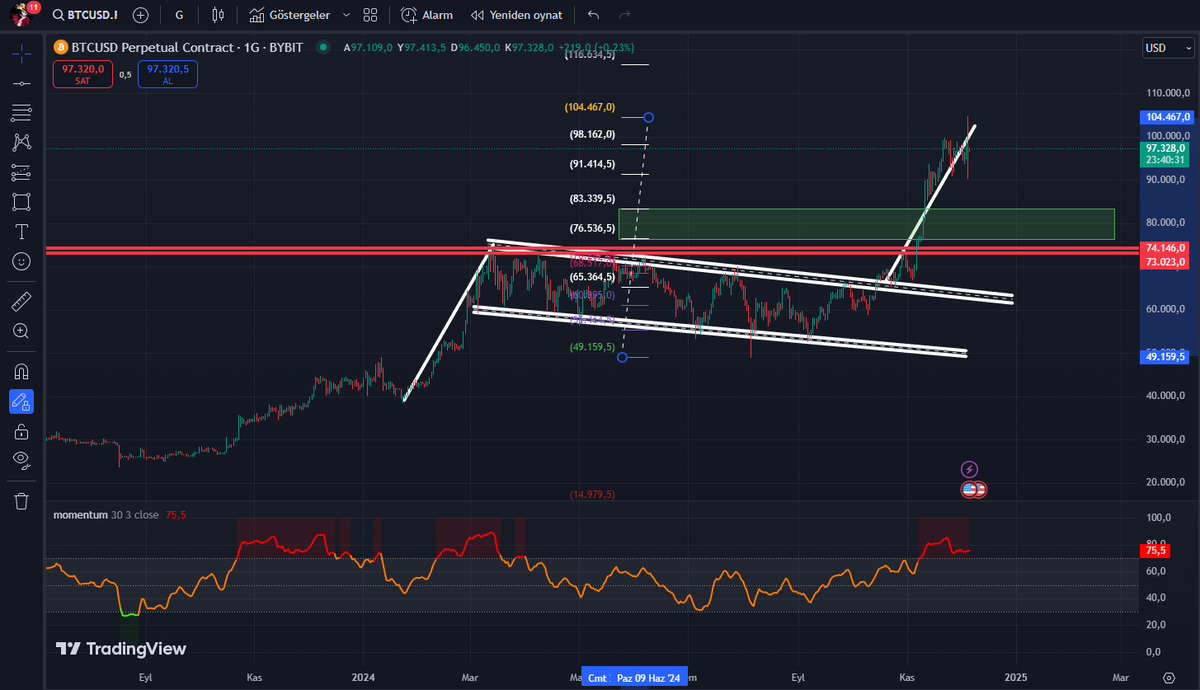Select the 104.467,0 blue price label
Viewport: 1200px width, 690px height.
tap(1167, 117)
